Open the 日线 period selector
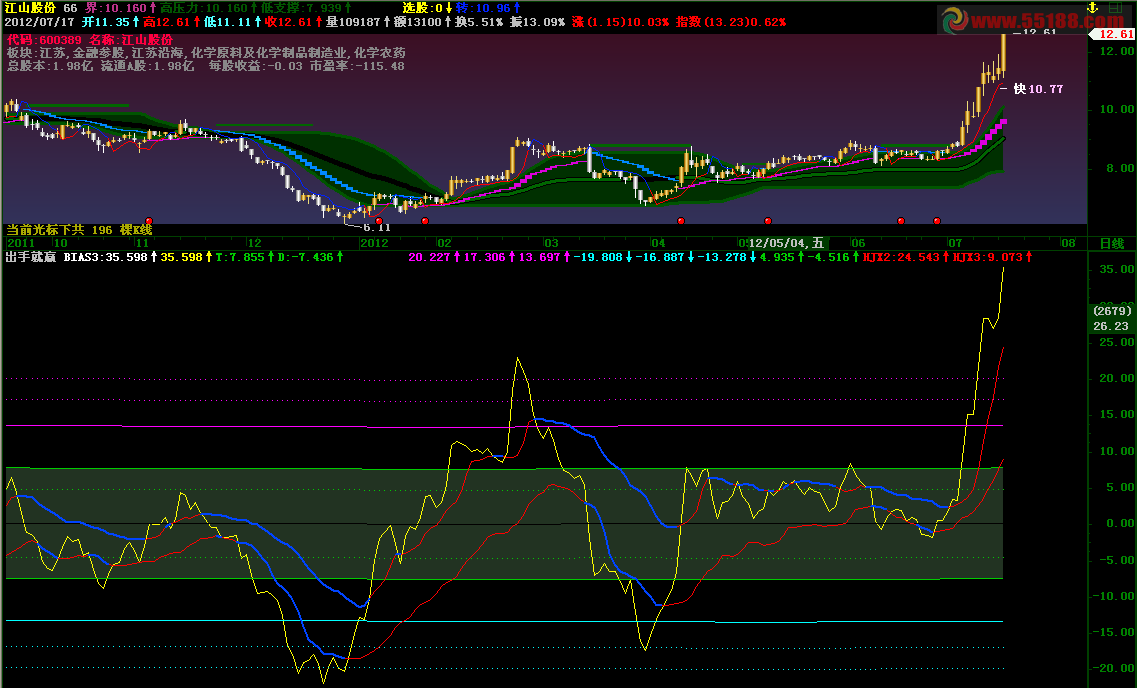The width and height of the screenshot is (1137, 688). click(1111, 242)
